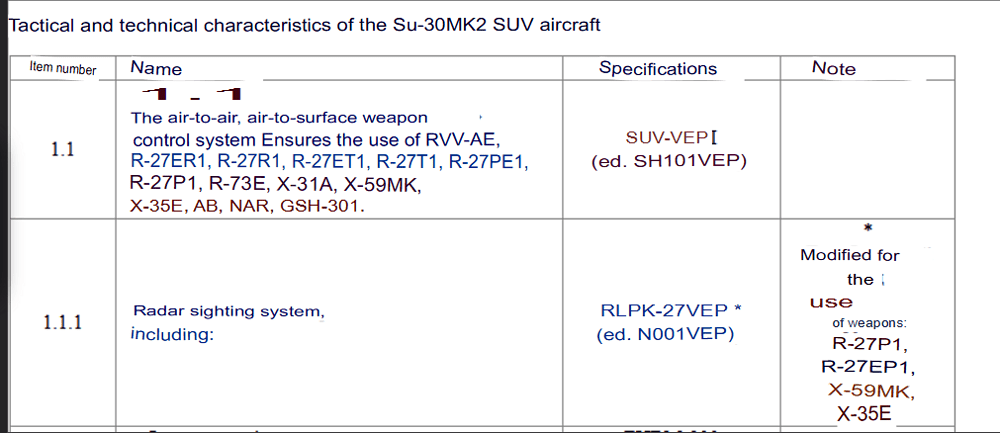Select the line beginning with R-27ER1

[329, 161]
